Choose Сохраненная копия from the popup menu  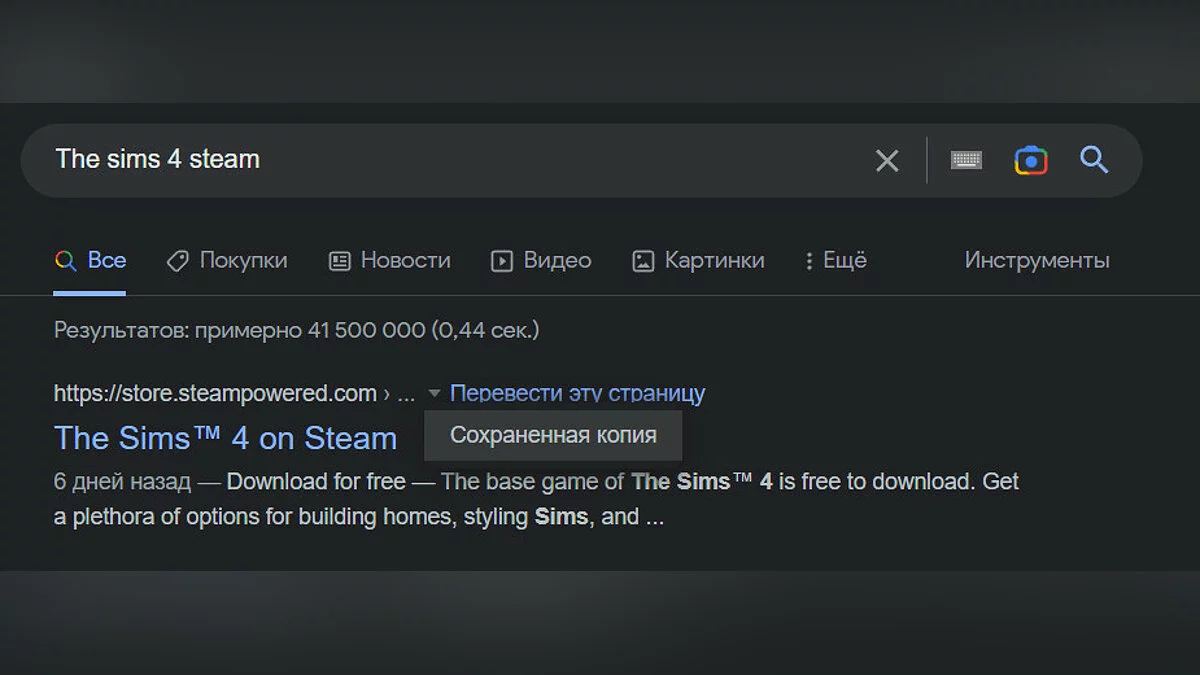pyautogui.click(x=553, y=435)
